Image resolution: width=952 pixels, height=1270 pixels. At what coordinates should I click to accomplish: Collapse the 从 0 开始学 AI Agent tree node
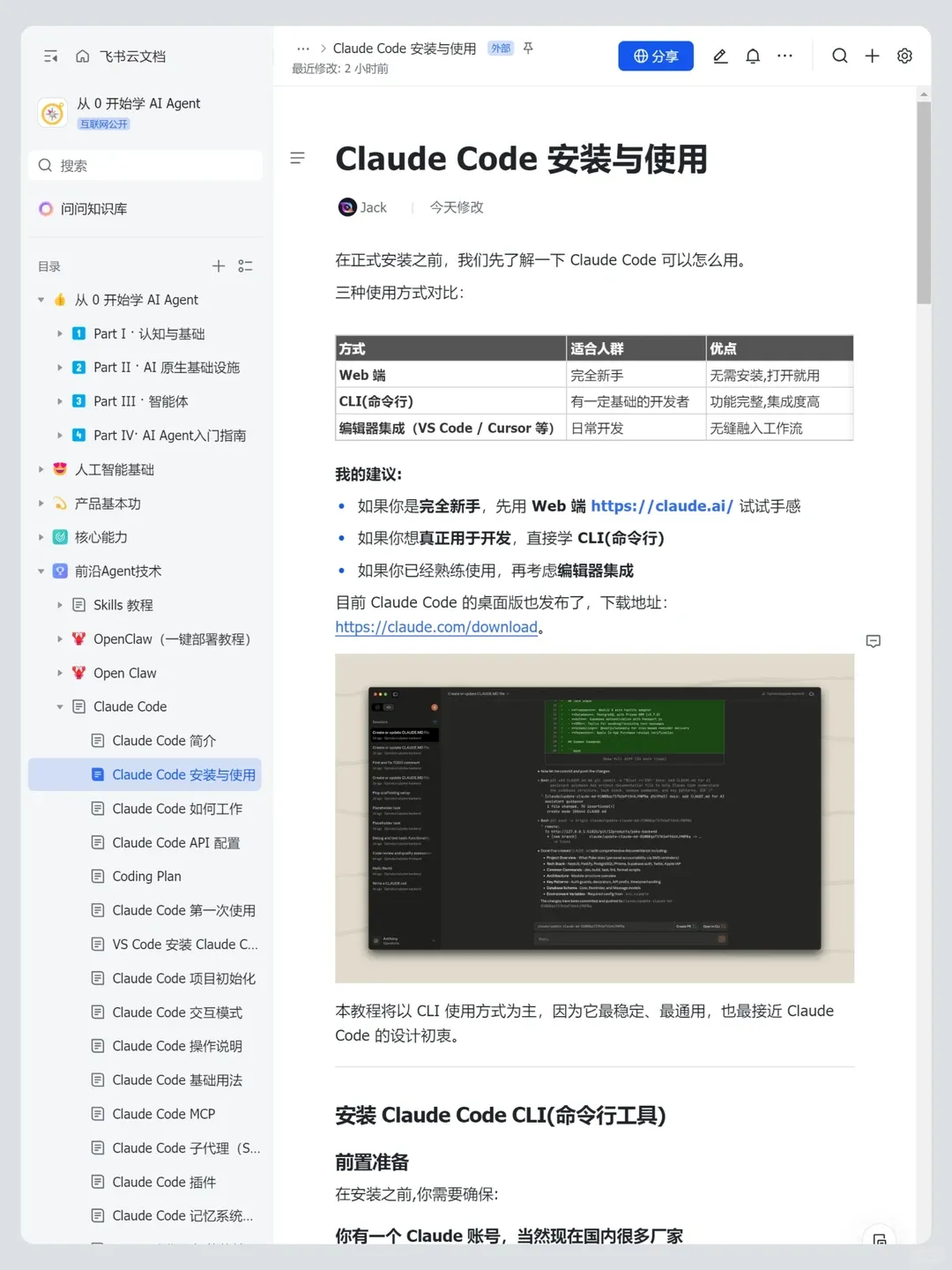click(x=41, y=300)
